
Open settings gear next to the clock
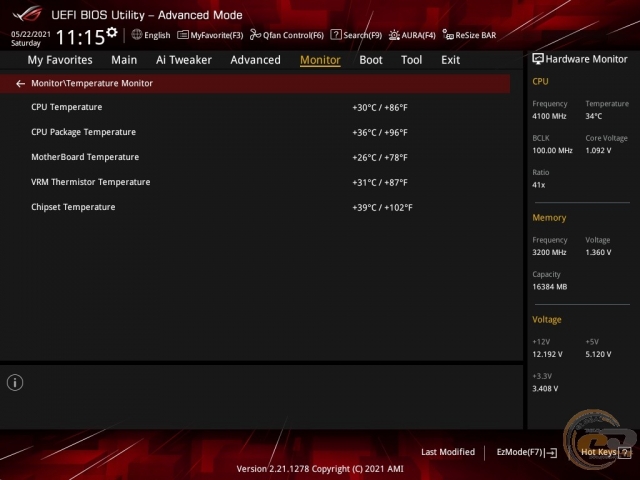pos(112,33)
